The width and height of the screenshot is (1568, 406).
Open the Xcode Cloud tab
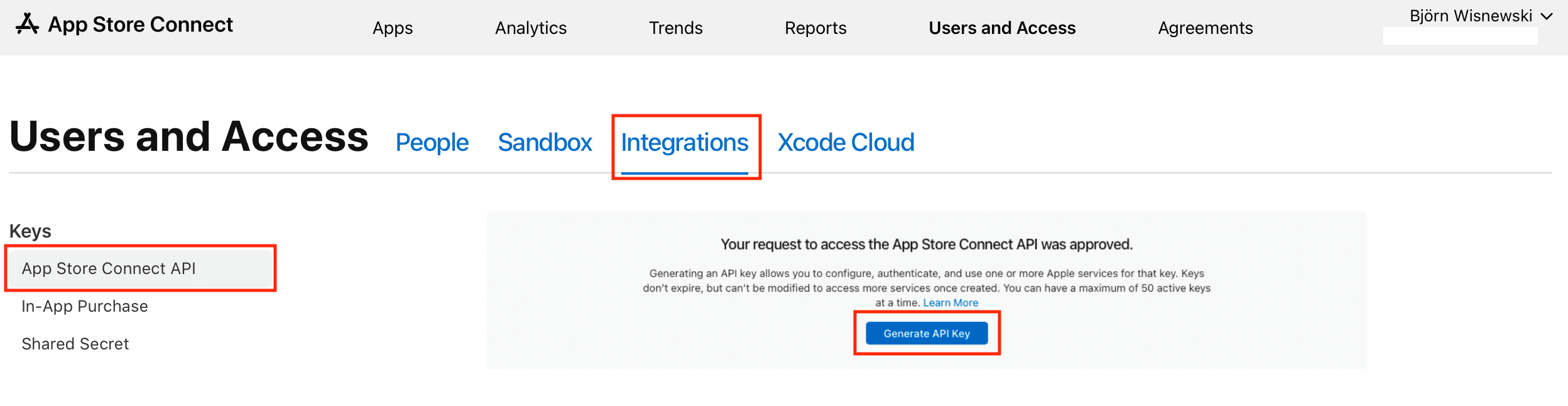coord(846,143)
